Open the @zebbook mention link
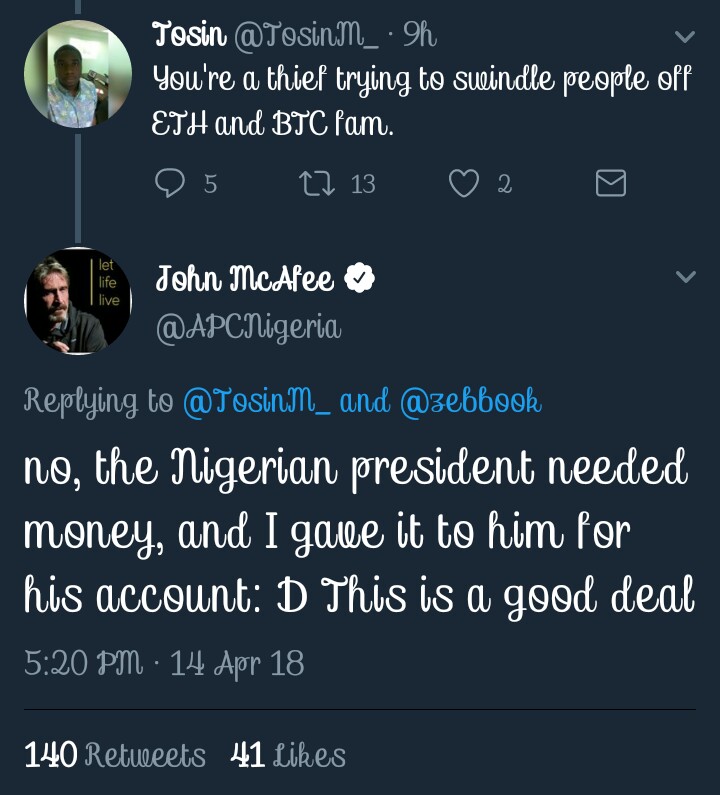 tap(470, 401)
